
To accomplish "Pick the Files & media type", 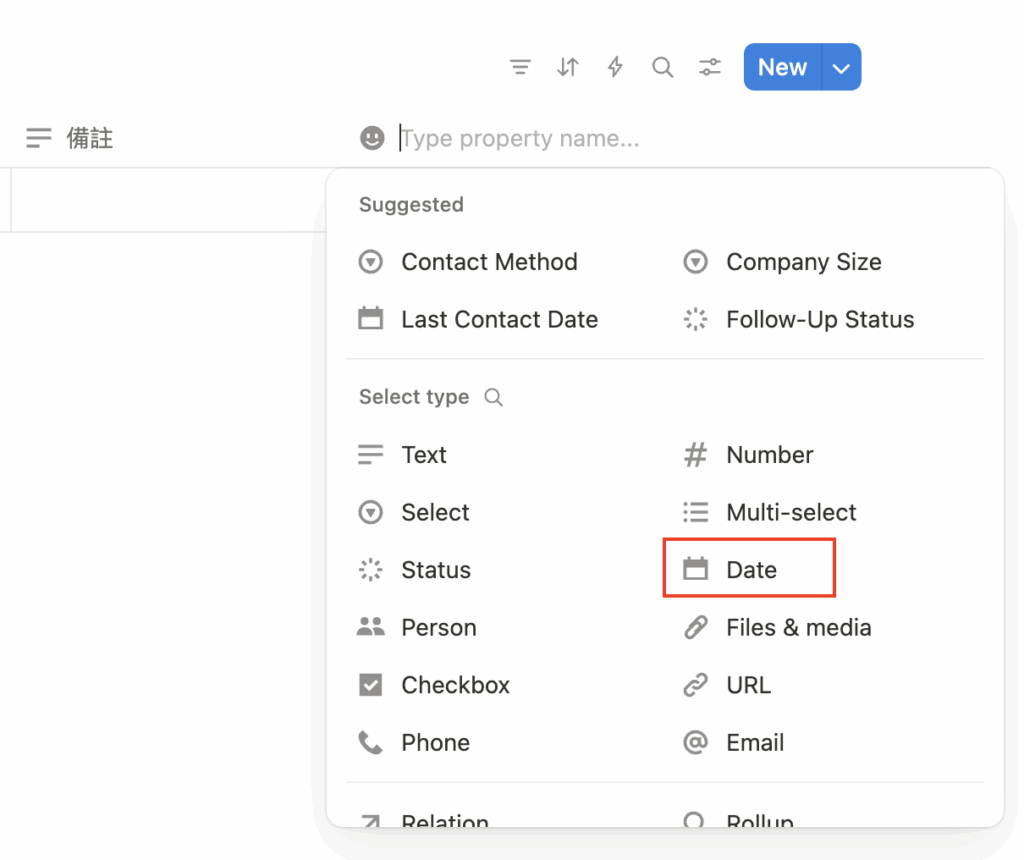I will 797,628.
